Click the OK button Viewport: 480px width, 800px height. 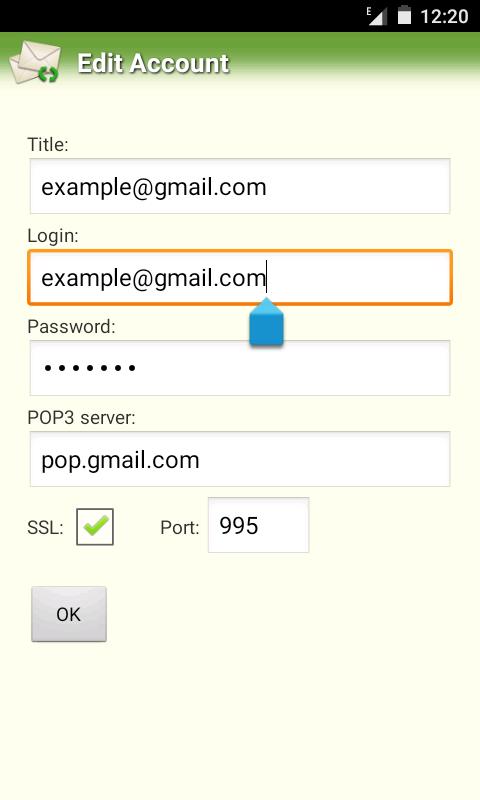coord(69,614)
